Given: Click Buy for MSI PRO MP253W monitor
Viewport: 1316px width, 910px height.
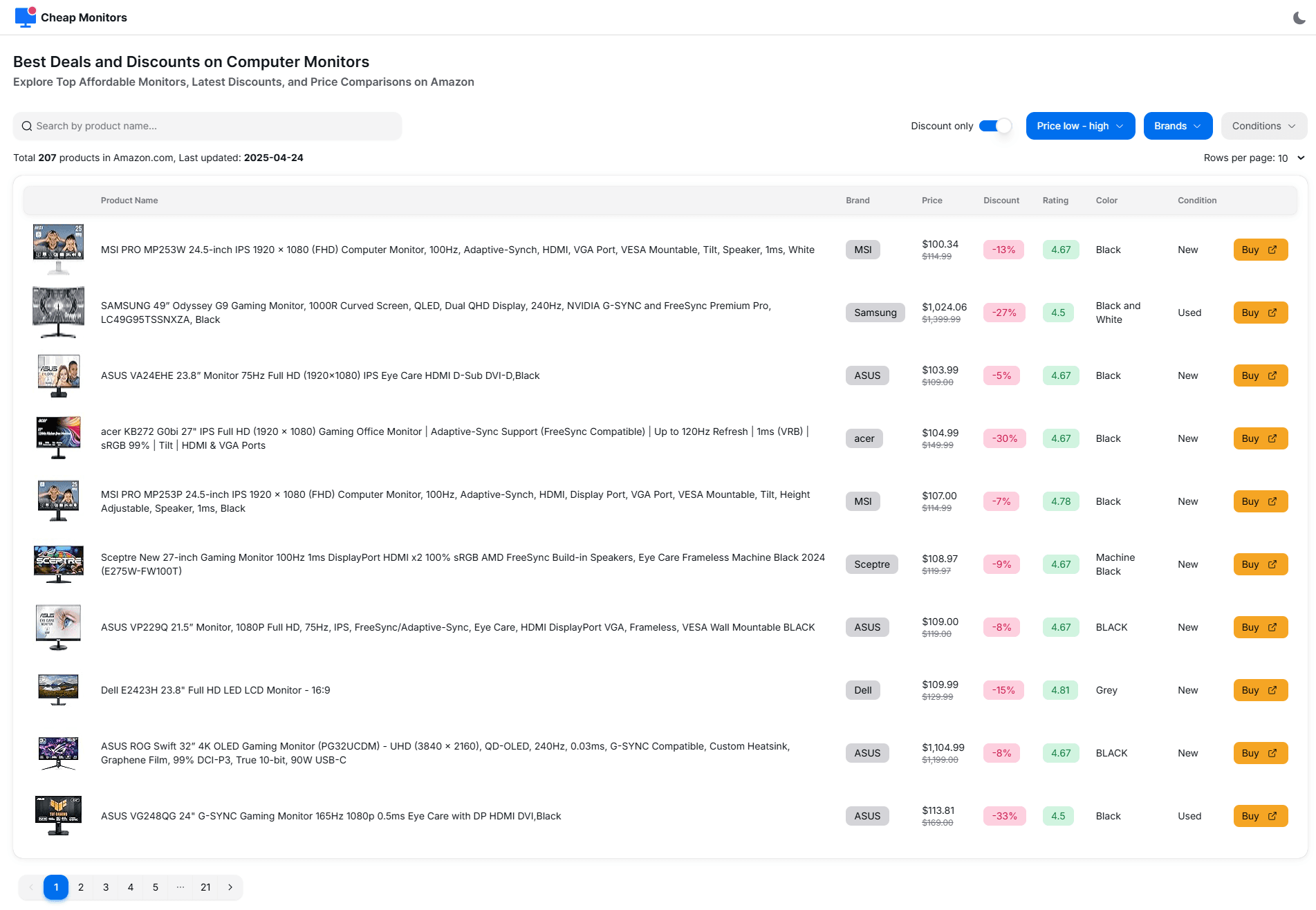Looking at the screenshot, I should [1260, 250].
